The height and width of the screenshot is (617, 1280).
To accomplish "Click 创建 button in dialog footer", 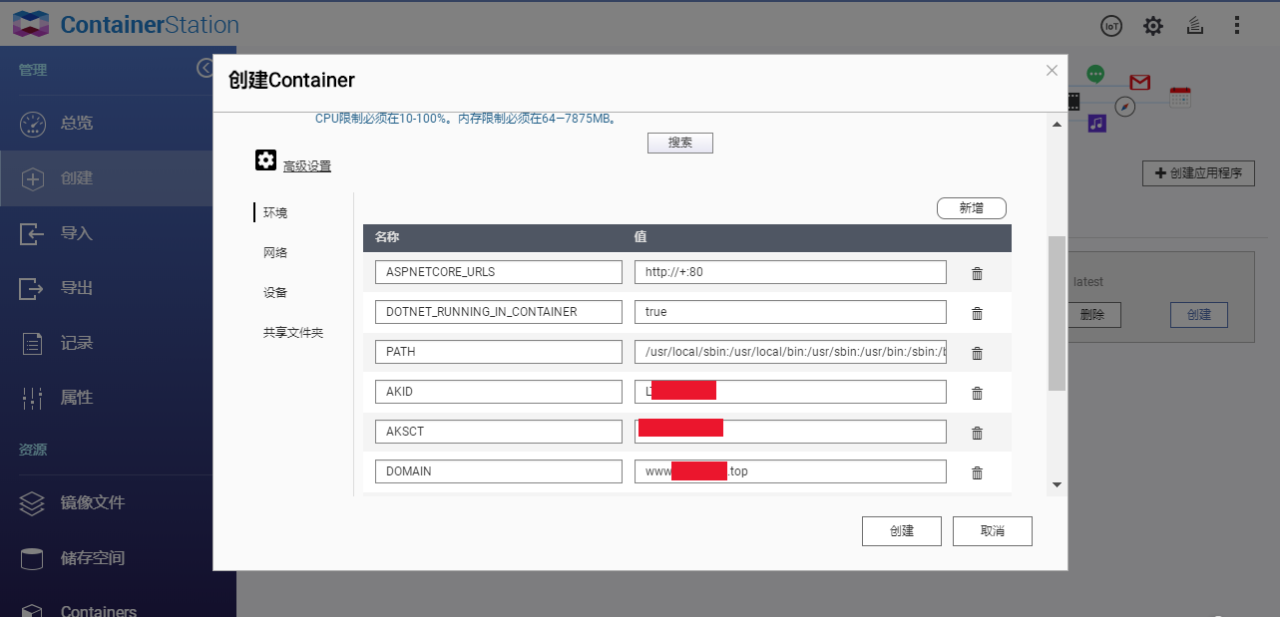I will click(902, 531).
